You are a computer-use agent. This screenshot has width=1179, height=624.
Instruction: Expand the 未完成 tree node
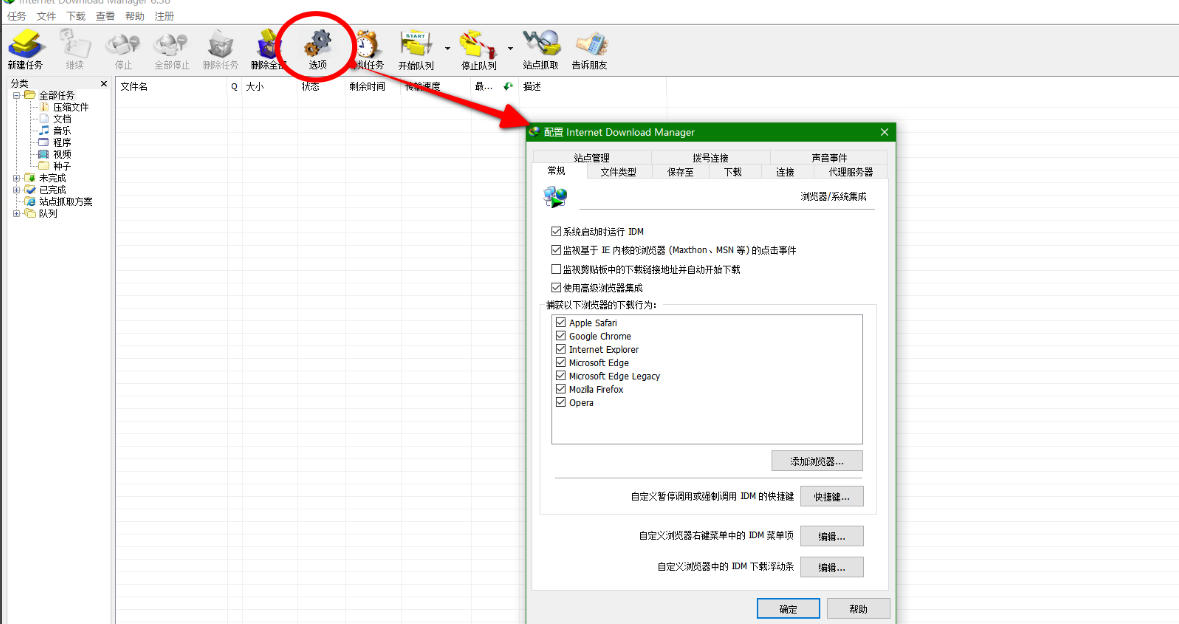pyautogui.click(x=17, y=178)
